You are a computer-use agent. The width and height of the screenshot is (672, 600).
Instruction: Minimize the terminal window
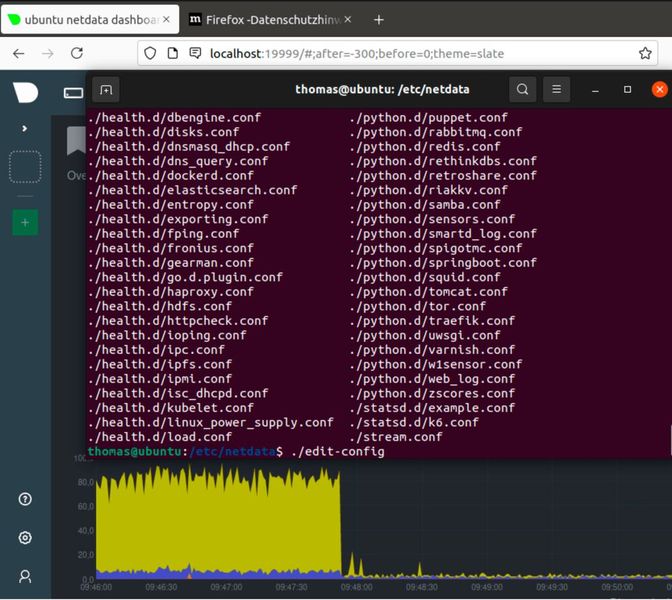pyautogui.click(x=595, y=90)
